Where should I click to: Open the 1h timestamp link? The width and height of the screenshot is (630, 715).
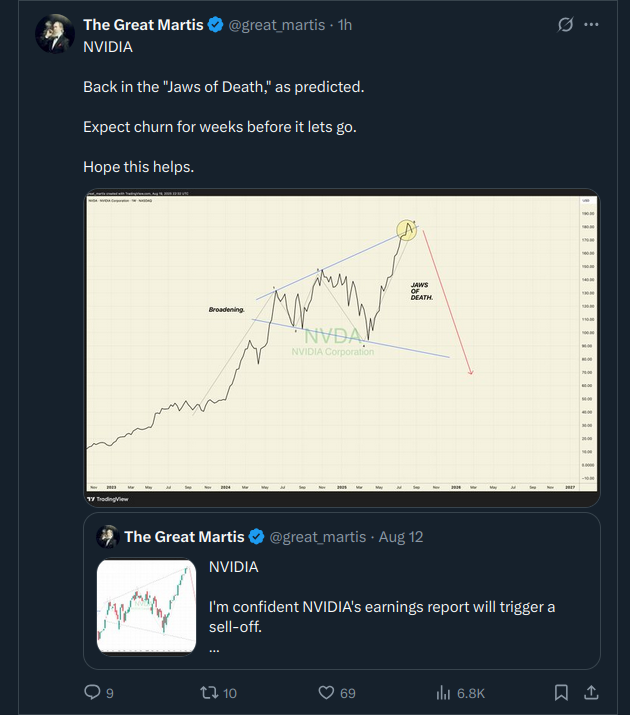345,25
